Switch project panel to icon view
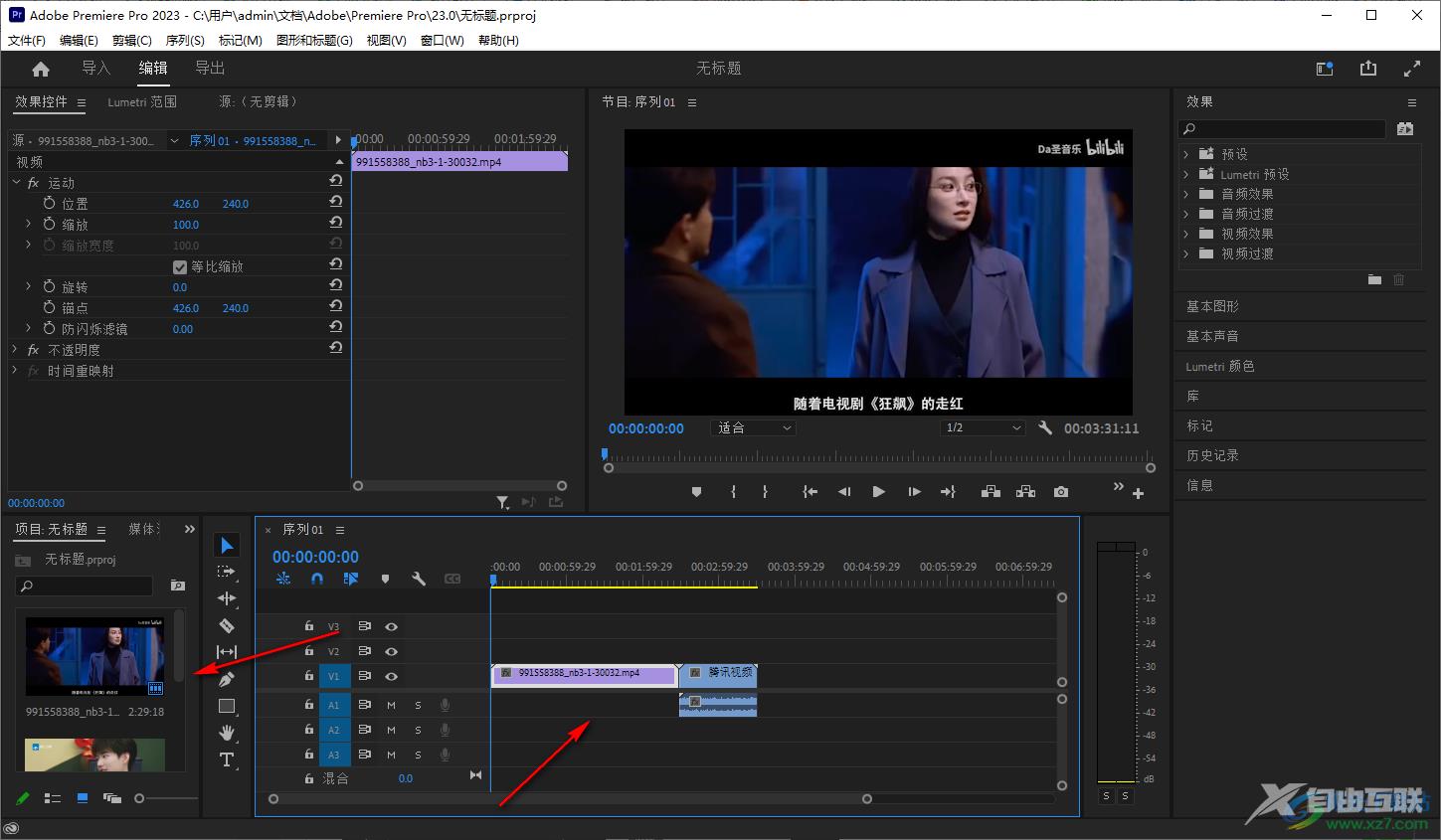The width and height of the screenshot is (1441, 840). click(83, 798)
